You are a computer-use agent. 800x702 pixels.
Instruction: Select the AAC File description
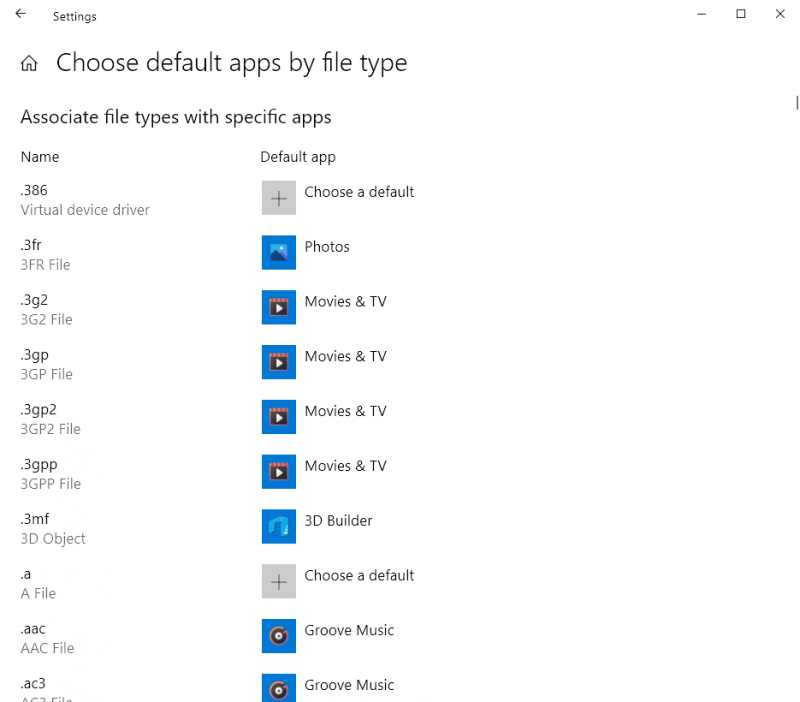pyautogui.click(x=47, y=648)
